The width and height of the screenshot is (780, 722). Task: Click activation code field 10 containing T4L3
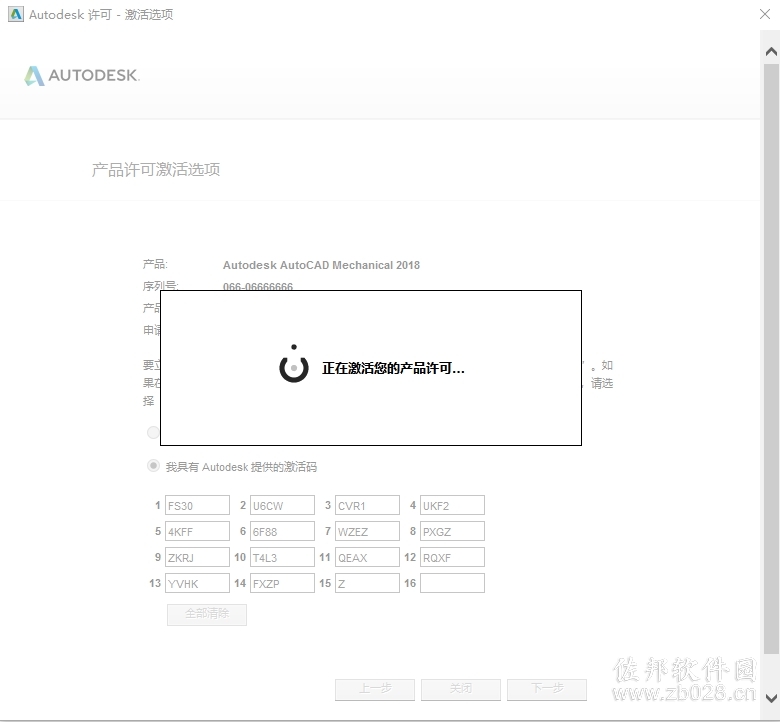pos(282,557)
